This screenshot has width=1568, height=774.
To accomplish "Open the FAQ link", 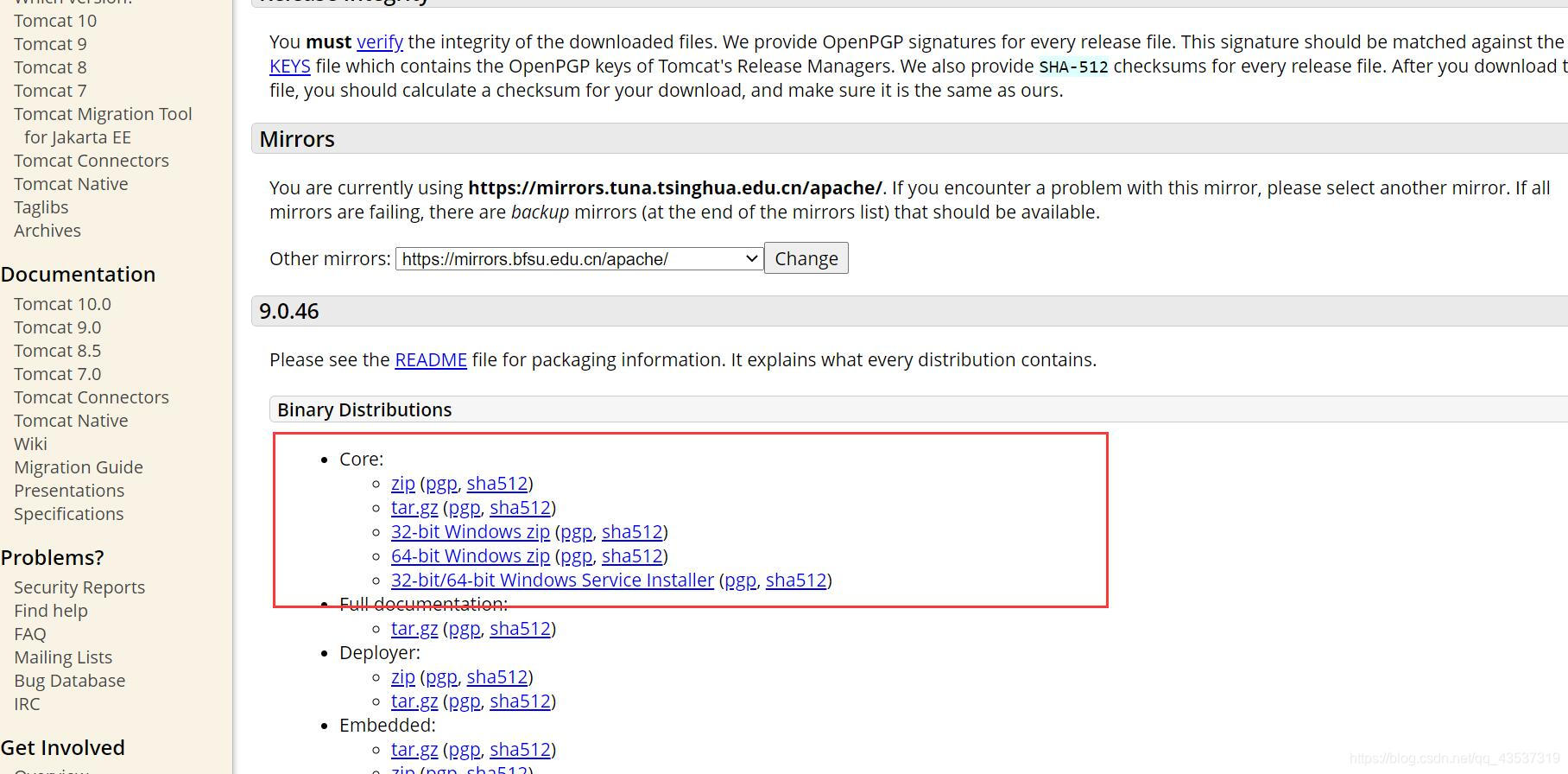I will (30, 634).
